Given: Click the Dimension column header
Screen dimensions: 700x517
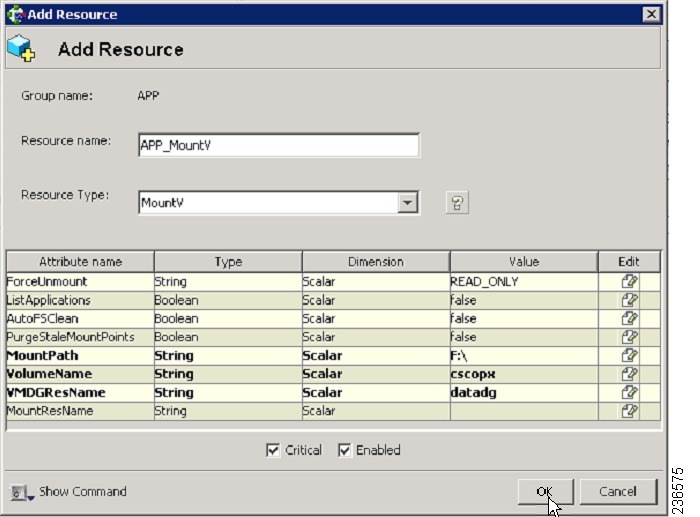Looking at the screenshot, I should point(376,262).
